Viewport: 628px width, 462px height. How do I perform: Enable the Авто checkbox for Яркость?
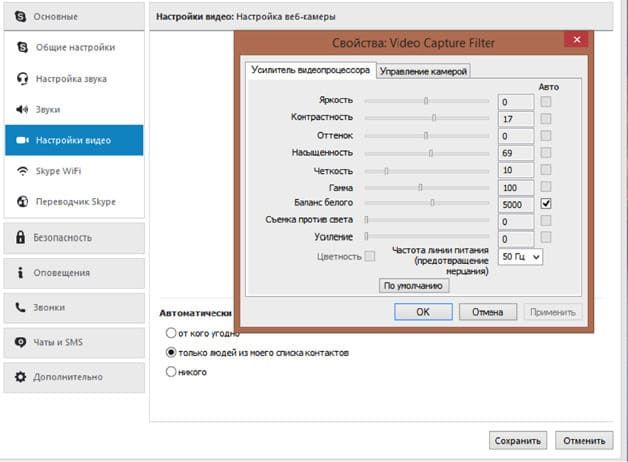tap(545, 102)
